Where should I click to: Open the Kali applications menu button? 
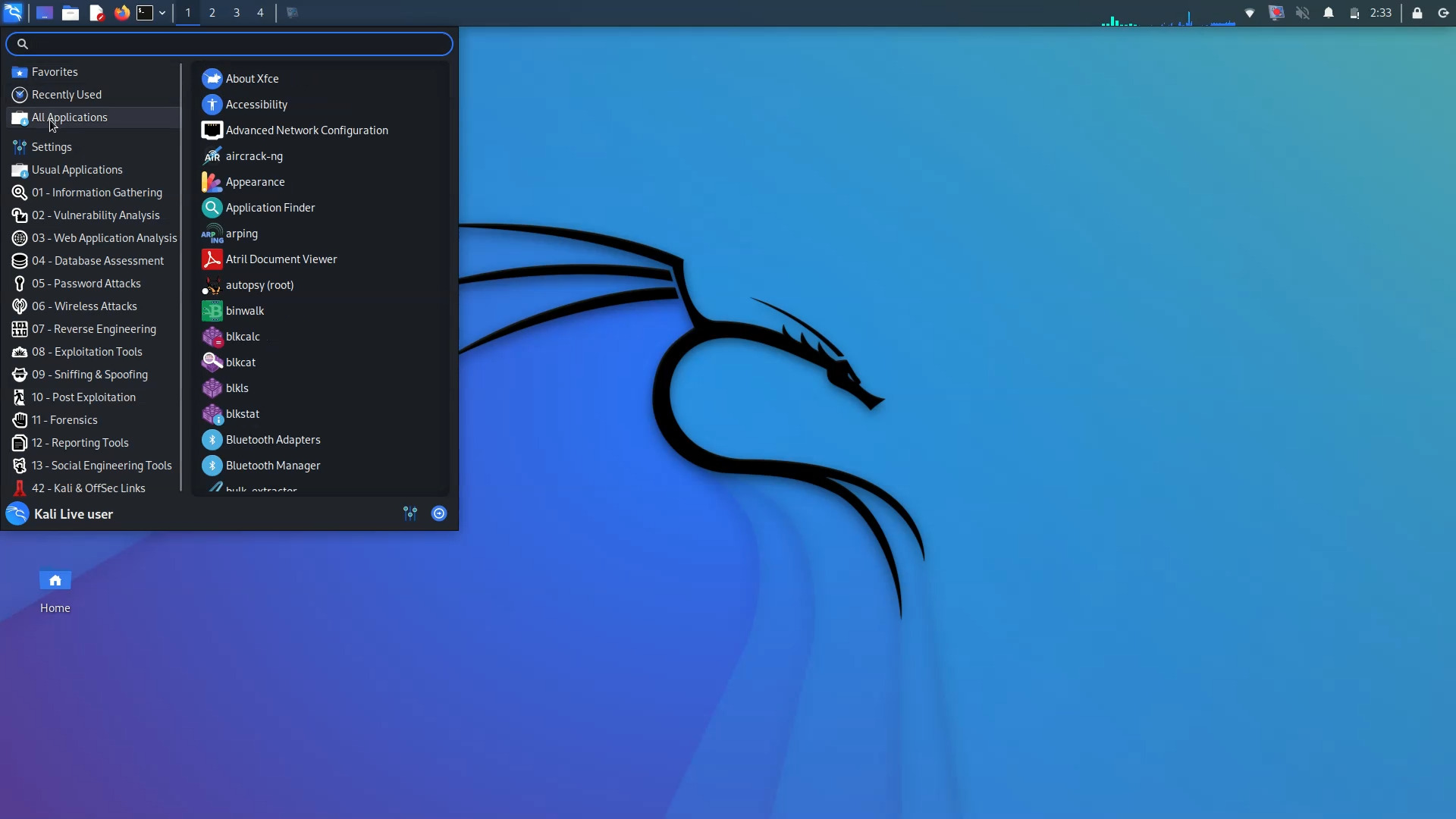pos(13,12)
